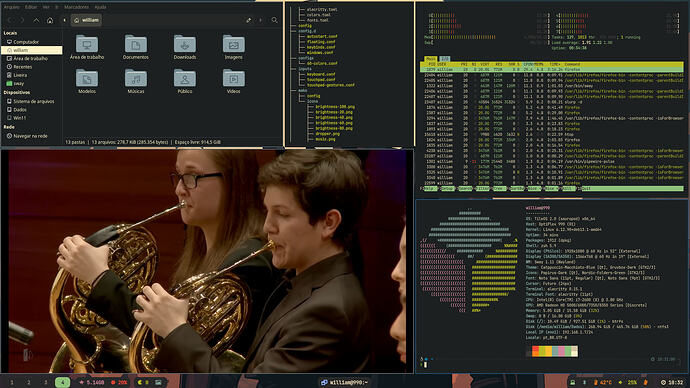Image resolution: width=690 pixels, height=388 pixels.
Task: Click the william path bar button
Action: 87,20
